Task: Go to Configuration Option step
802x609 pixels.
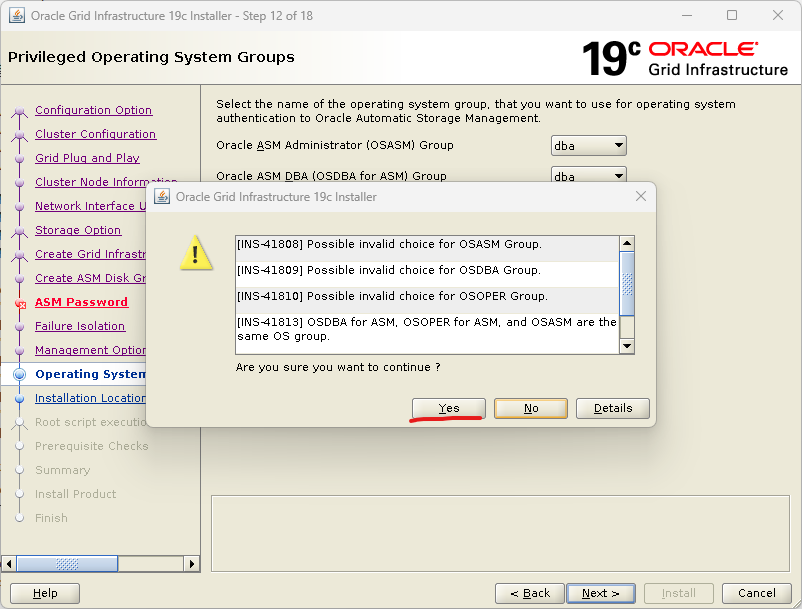Action: pyautogui.click(x=94, y=110)
